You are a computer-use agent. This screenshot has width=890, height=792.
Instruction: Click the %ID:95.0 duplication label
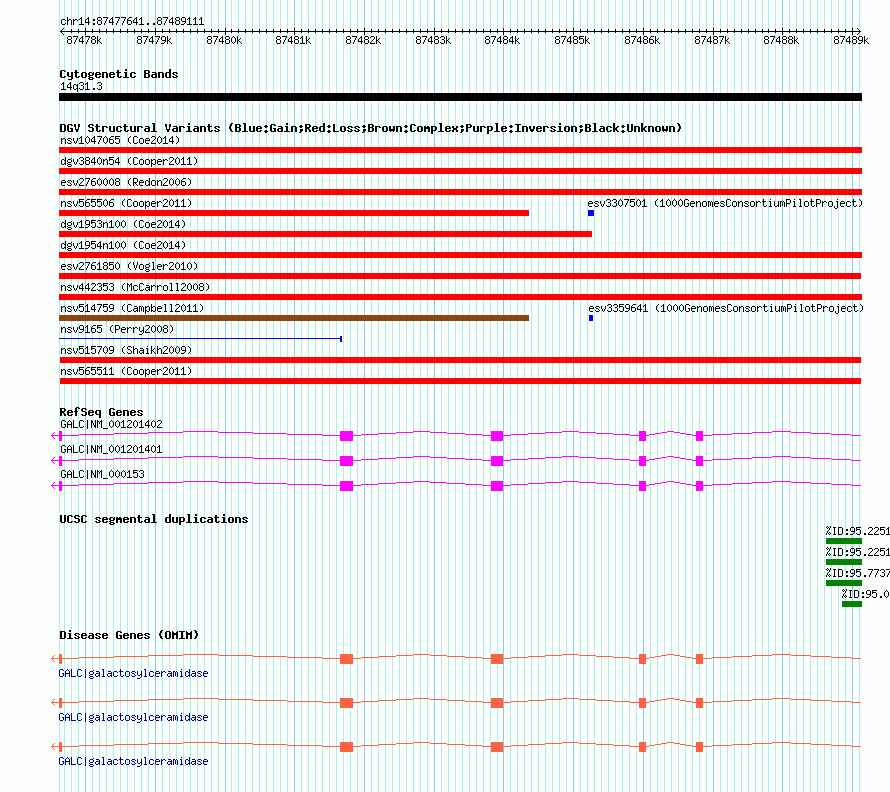[x=866, y=594]
